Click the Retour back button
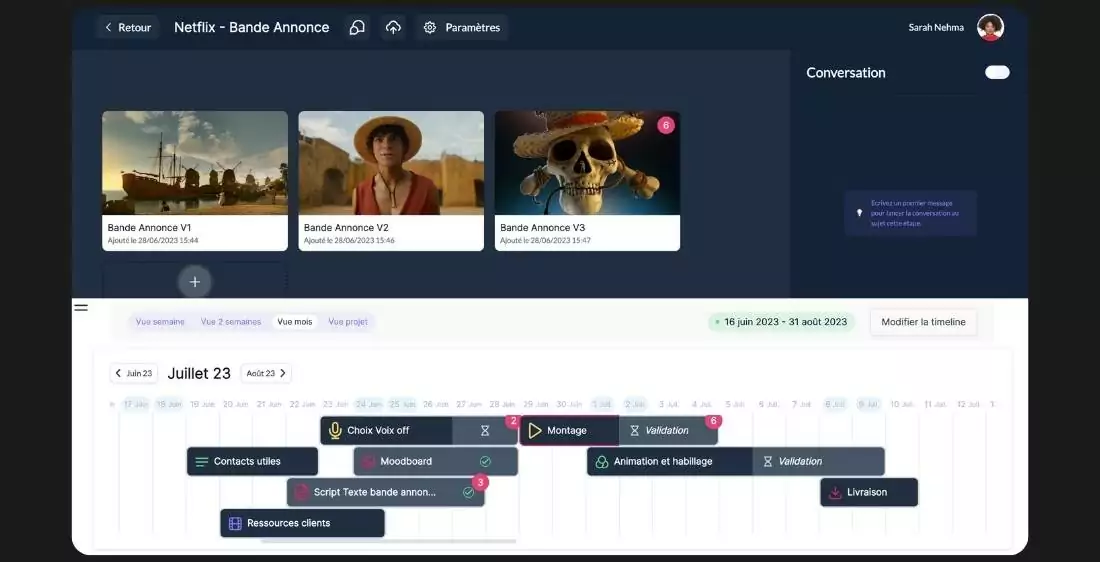This screenshot has width=1100, height=562. (x=127, y=28)
